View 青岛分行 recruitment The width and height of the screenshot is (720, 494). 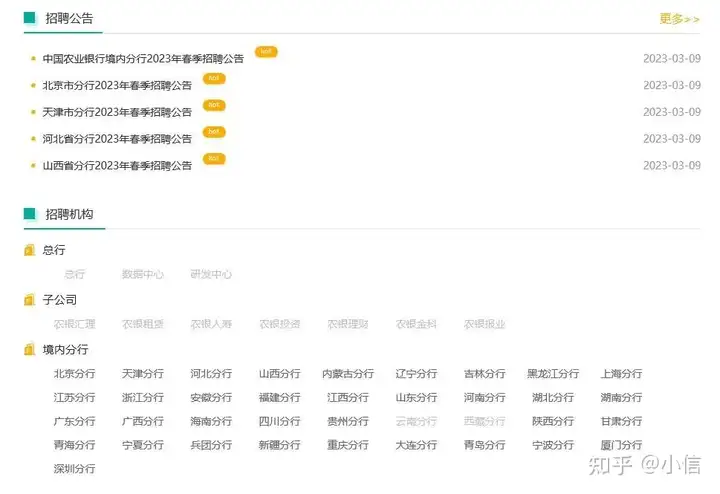[485, 445]
